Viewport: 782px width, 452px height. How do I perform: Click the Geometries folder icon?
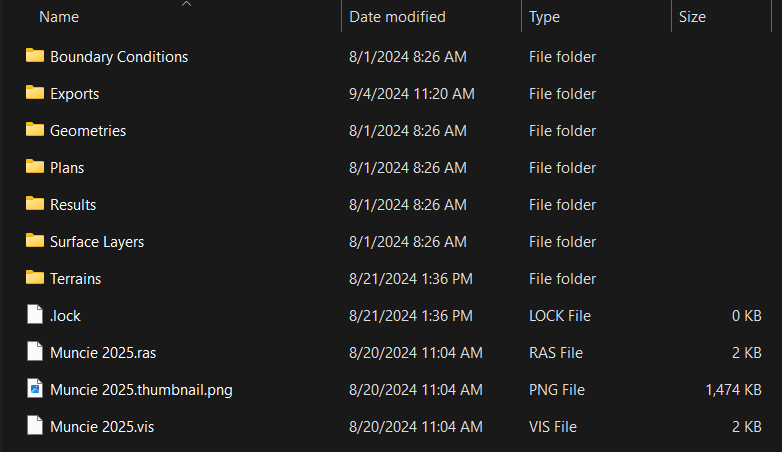click(35, 130)
